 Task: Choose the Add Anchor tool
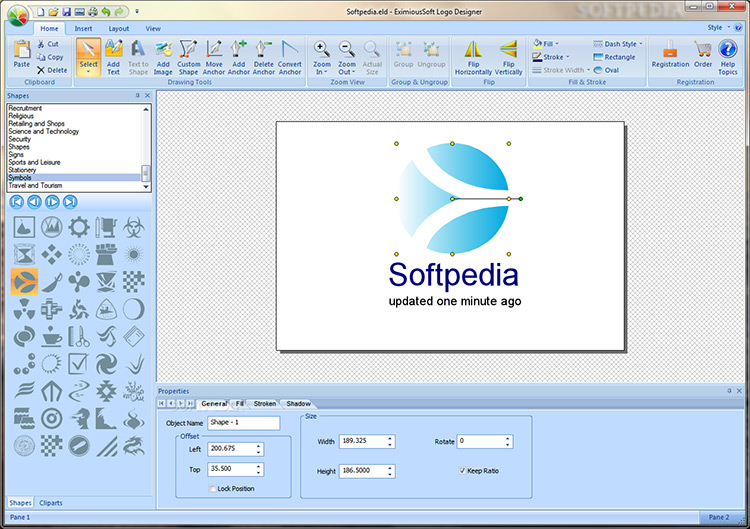[239, 57]
